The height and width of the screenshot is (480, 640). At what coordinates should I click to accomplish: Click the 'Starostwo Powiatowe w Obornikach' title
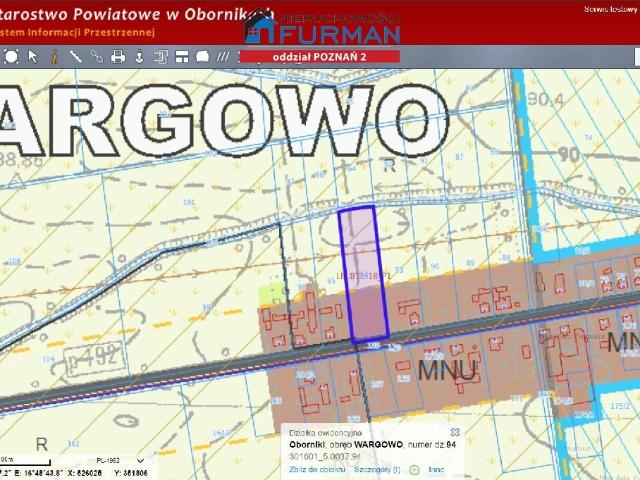tap(135, 14)
